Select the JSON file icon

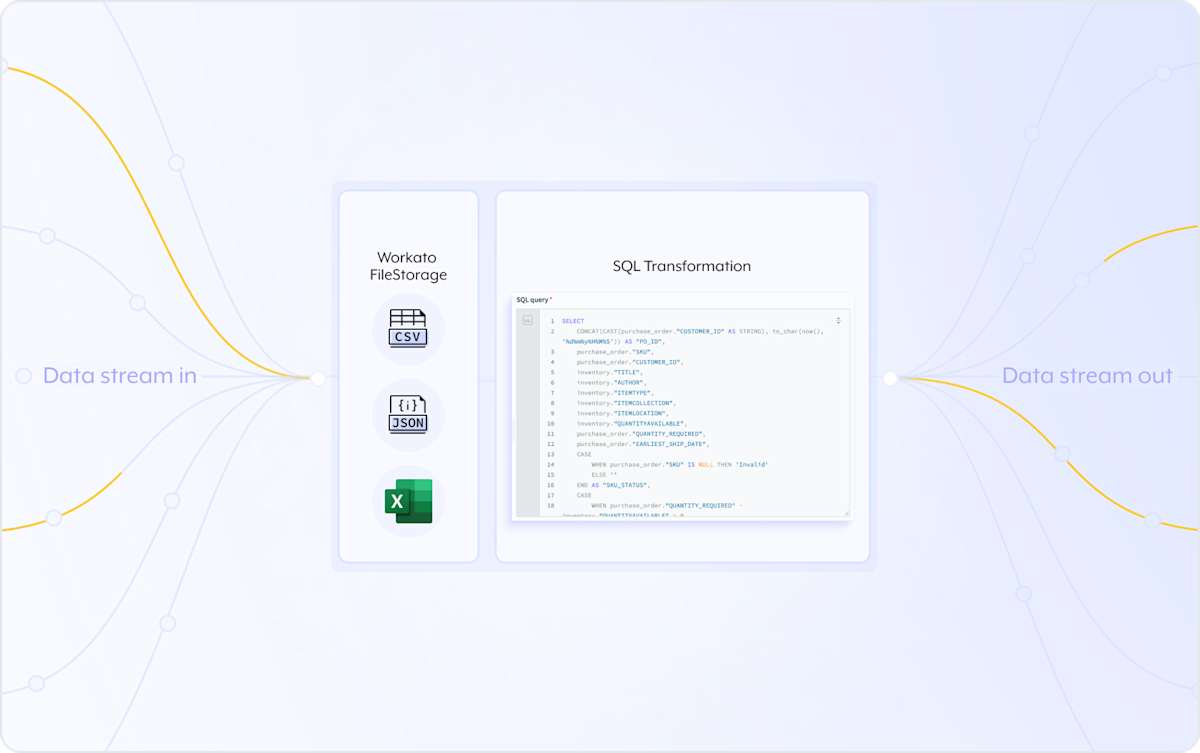coord(408,414)
